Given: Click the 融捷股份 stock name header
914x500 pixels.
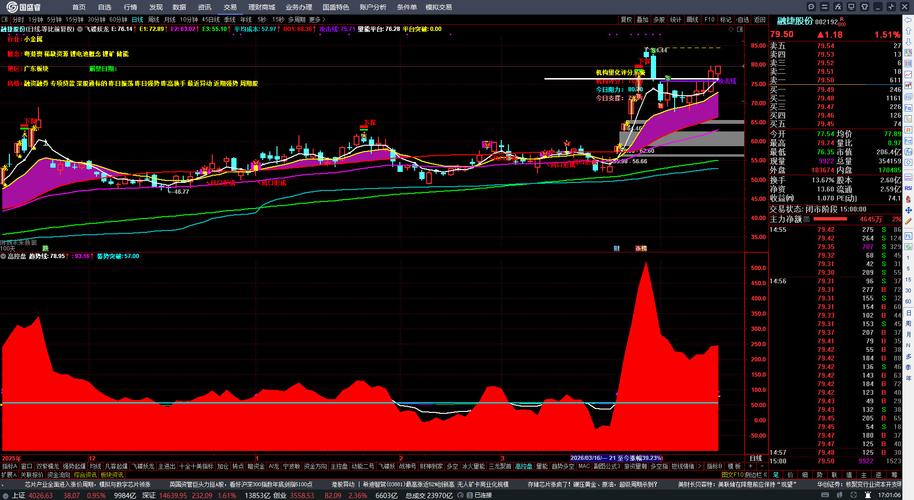Looking at the screenshot, I should pyautogui.click(x=795, y=21).
